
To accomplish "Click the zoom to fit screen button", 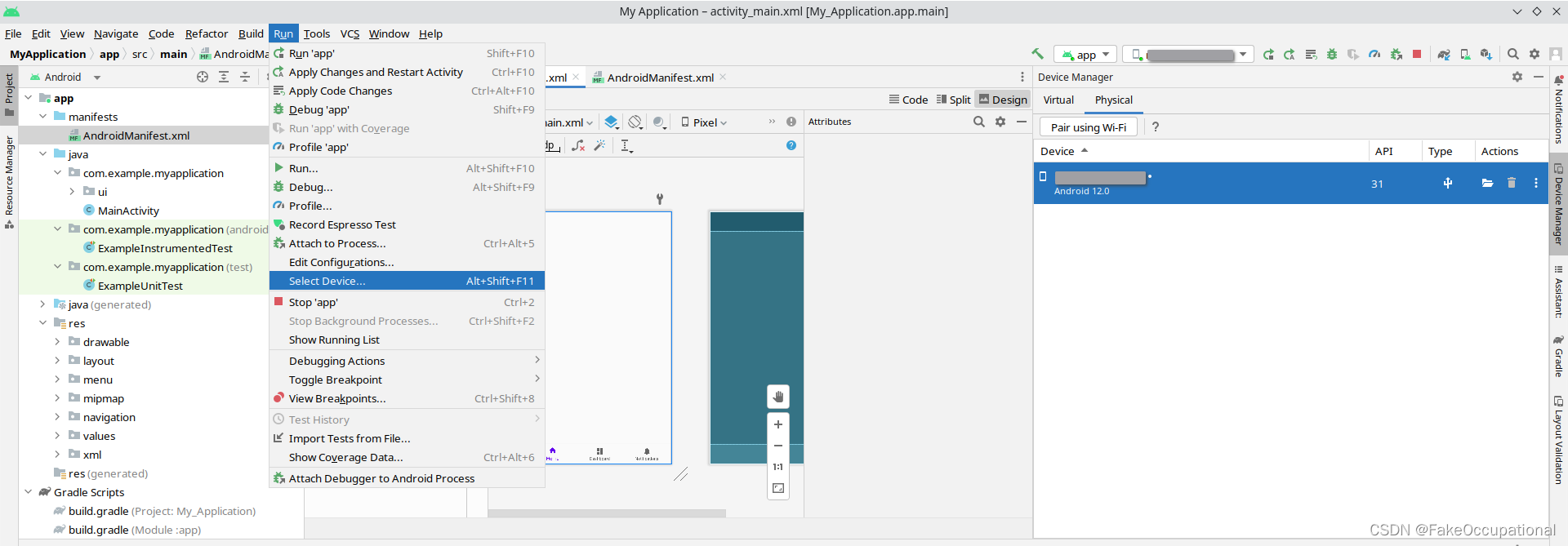I will pyautogui.click(x=778, y=488).
